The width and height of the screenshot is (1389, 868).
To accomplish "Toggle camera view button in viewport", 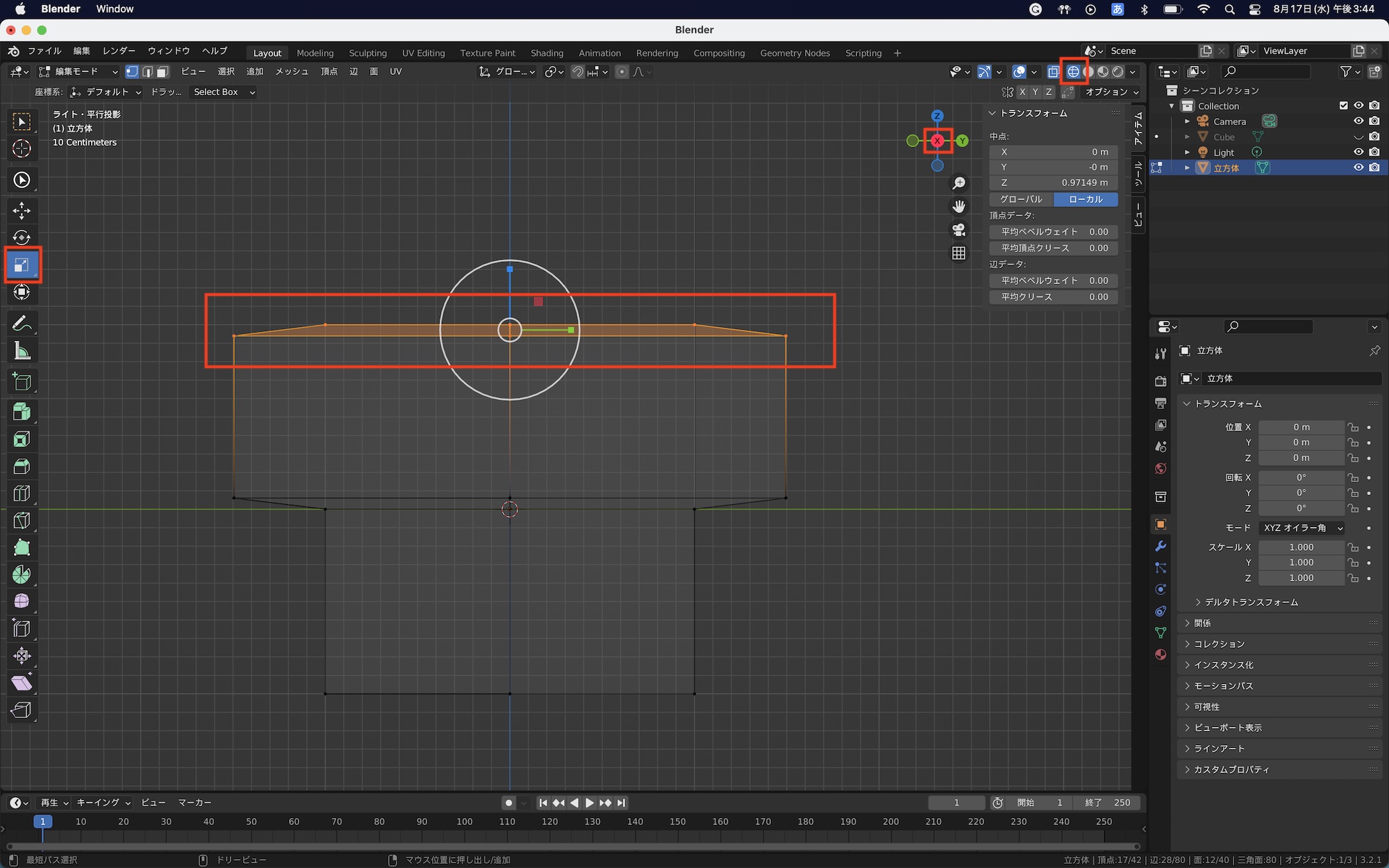I will (958, 230).
